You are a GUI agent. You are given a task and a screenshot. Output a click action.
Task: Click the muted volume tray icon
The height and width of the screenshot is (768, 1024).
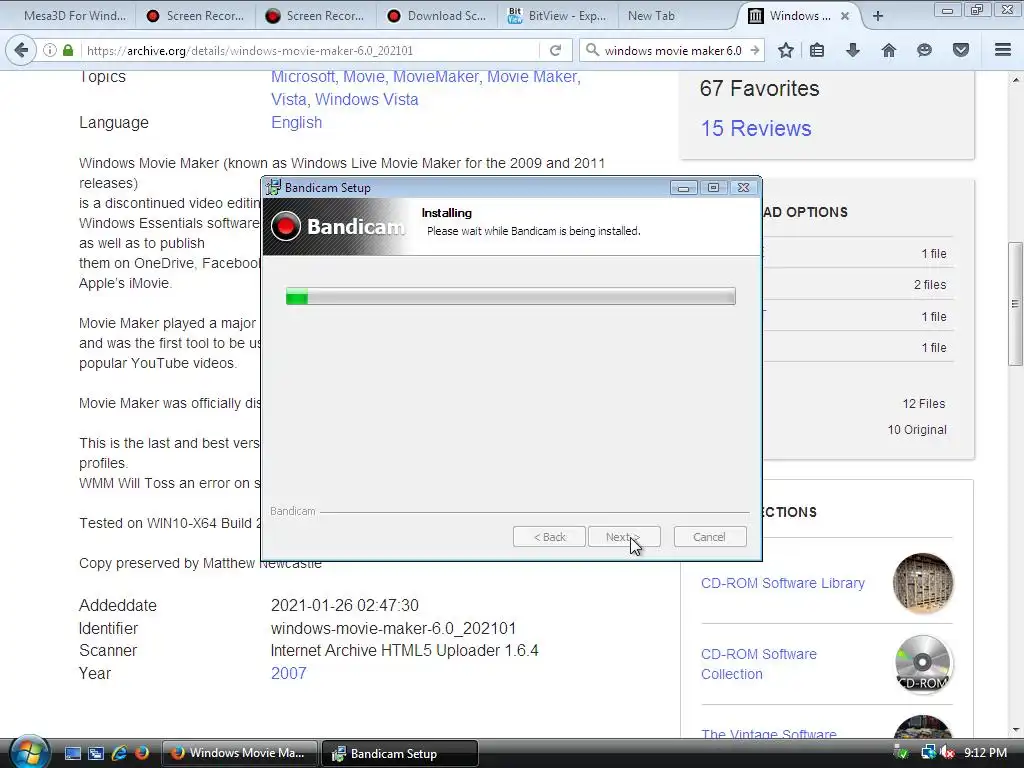click(x=947, y=753)
